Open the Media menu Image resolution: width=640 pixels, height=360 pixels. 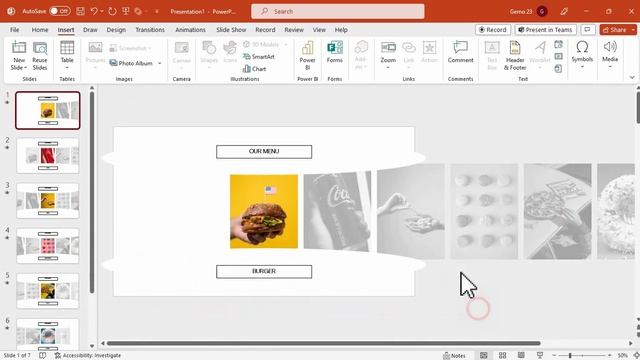point(610,54)
